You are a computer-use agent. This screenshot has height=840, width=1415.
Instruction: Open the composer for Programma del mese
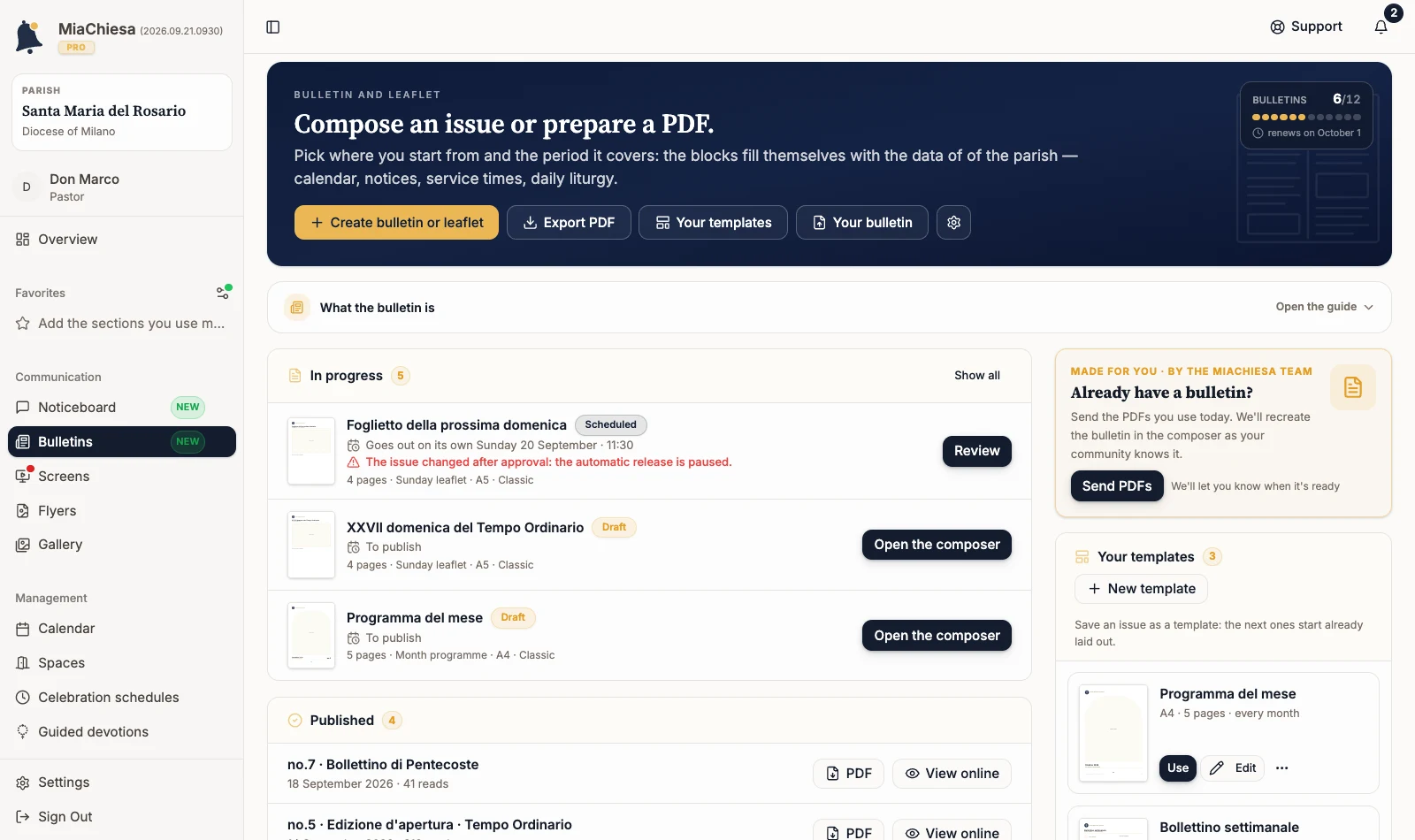click(x=937, y=636)
